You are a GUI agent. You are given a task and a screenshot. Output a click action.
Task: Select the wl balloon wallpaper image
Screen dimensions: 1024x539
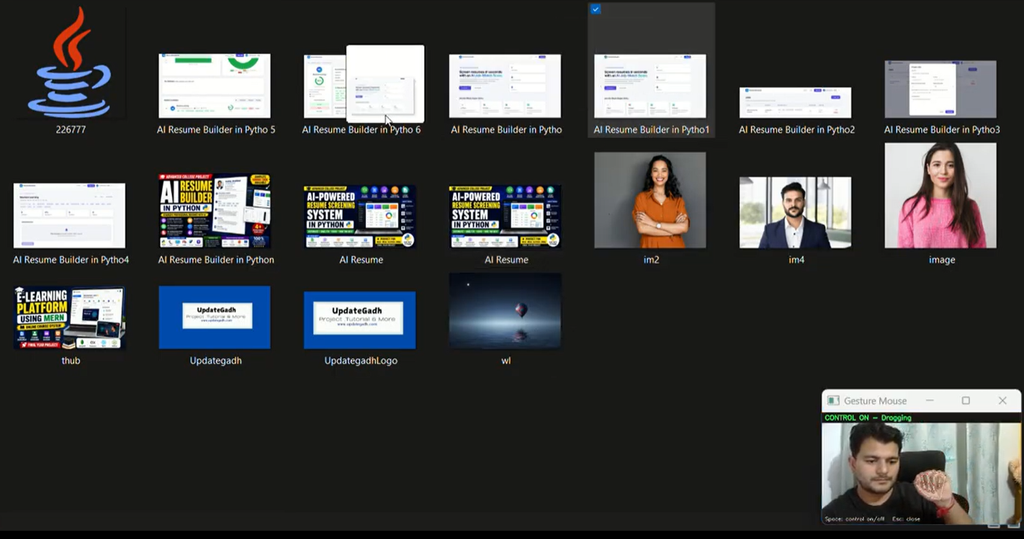[x=505, y=310]
